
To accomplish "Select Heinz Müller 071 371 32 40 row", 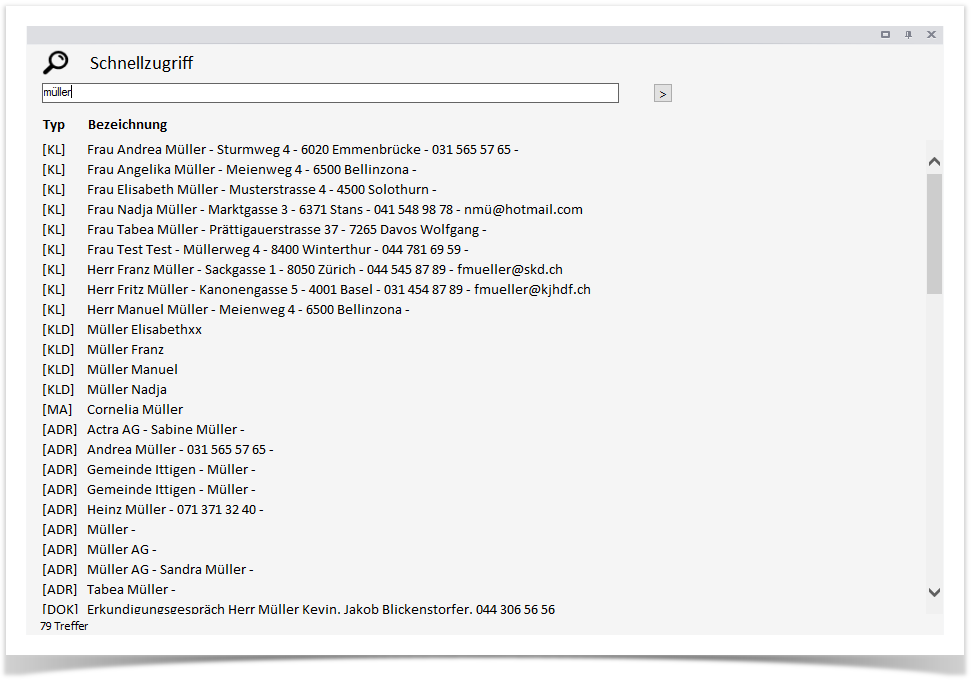I will [x=175, y=509].
